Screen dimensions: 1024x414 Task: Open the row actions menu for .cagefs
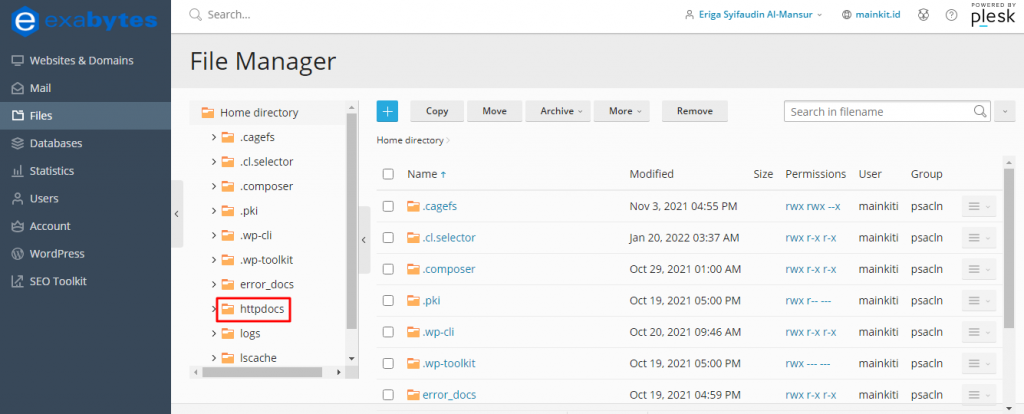(979, 206)
